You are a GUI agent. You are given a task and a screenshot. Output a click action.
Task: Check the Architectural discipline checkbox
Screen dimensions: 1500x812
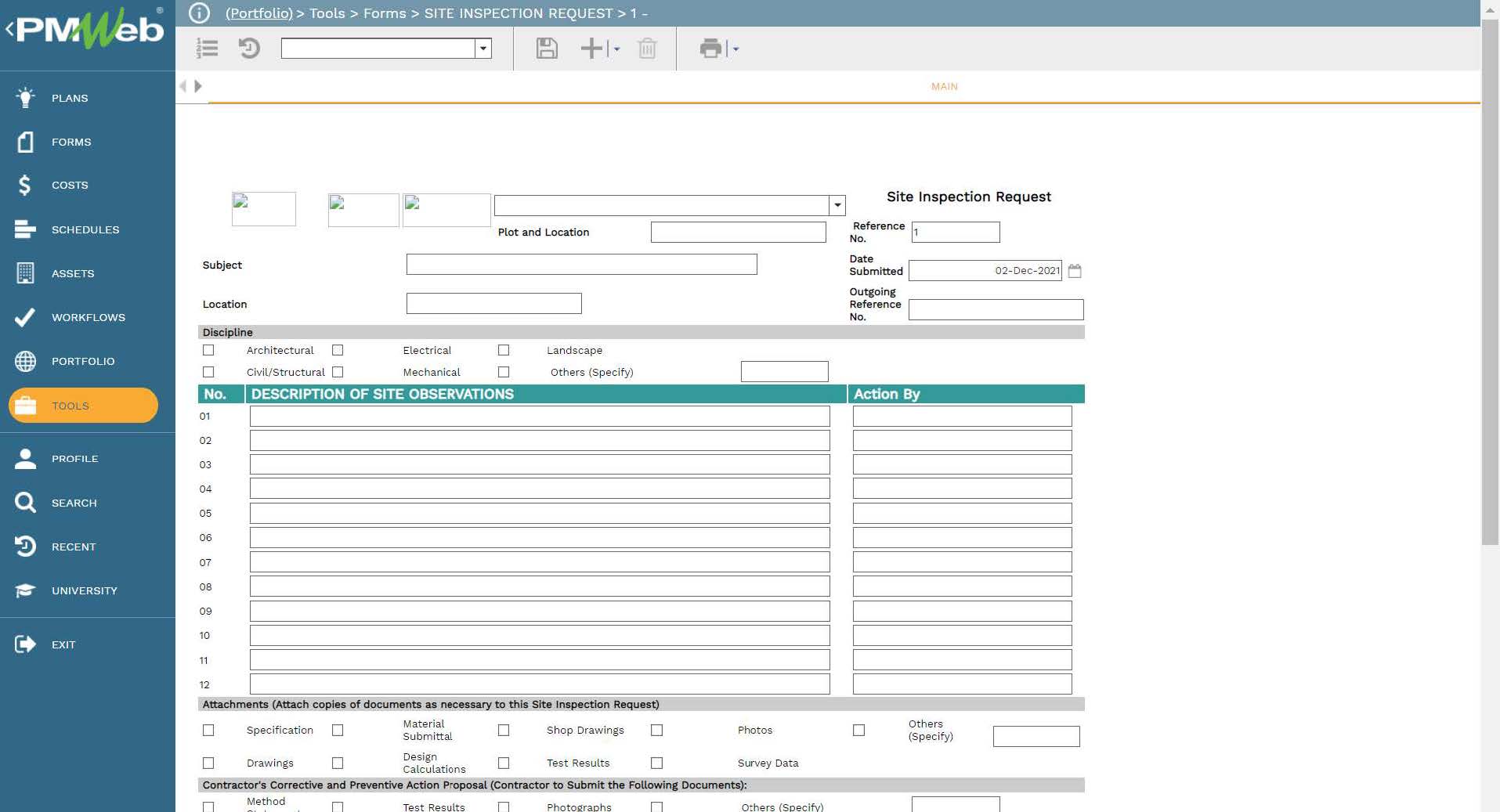(208, 350)
